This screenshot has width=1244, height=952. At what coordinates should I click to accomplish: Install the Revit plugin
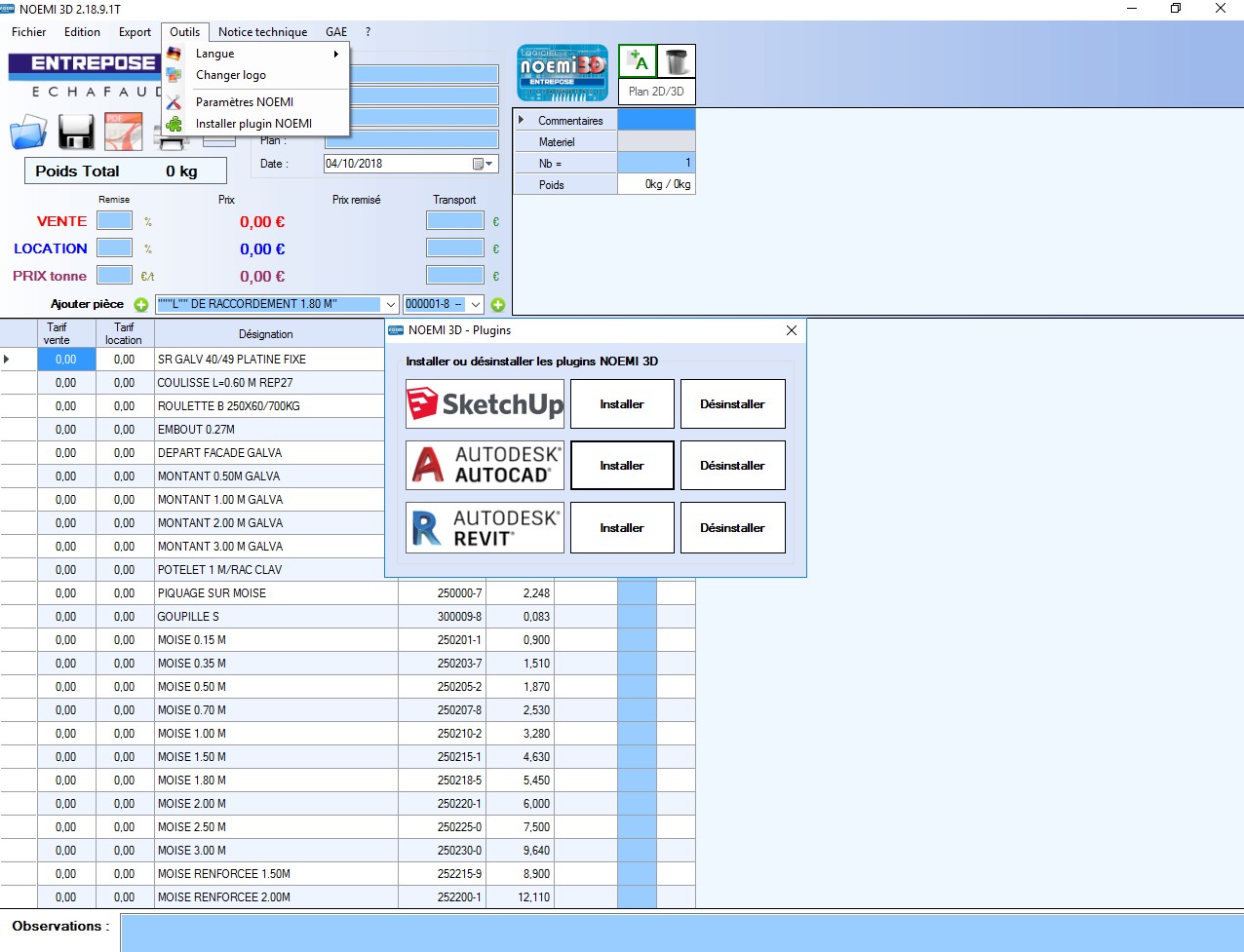pyautogui.click(x=622, y=528)
